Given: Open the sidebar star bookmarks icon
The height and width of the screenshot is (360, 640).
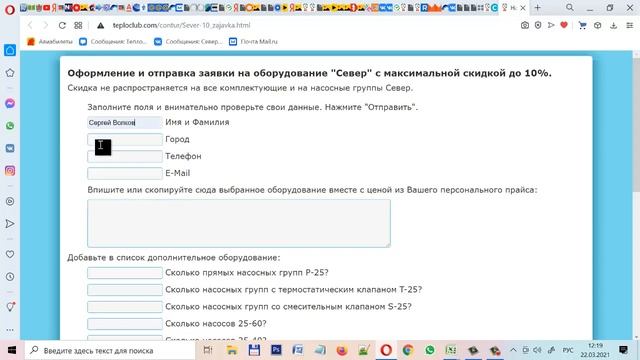Looking at the screenshot, I should pos(10,73).
